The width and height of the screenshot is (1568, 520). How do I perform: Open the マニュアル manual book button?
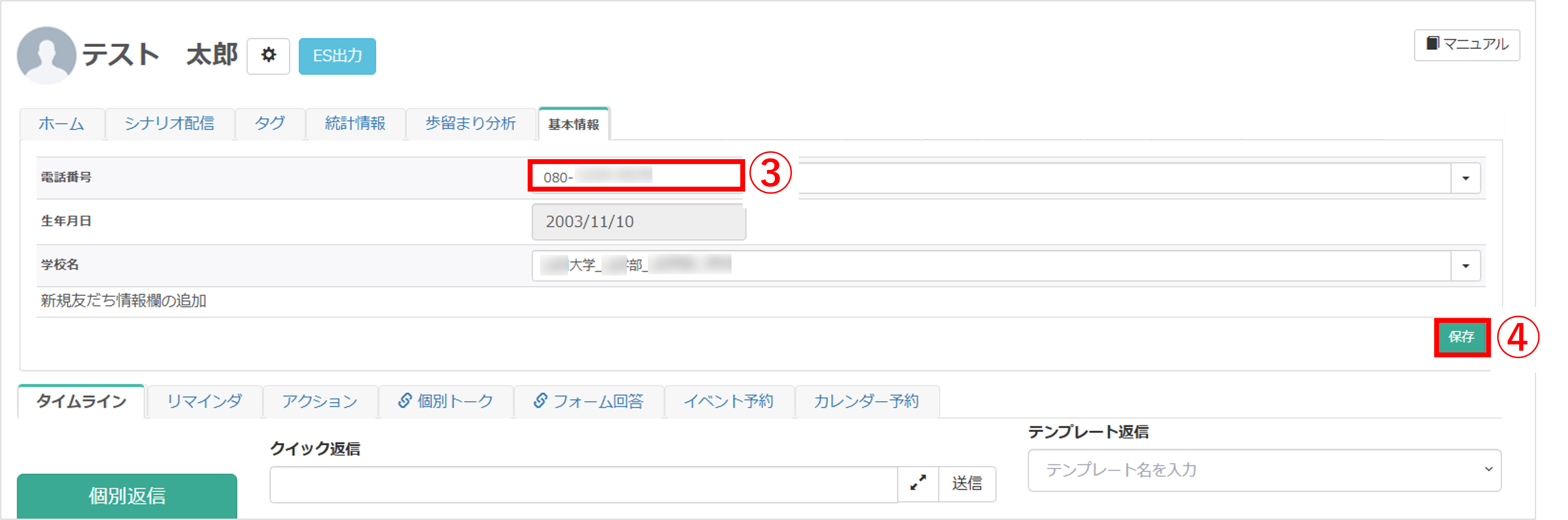click(x=1466, y=44)
